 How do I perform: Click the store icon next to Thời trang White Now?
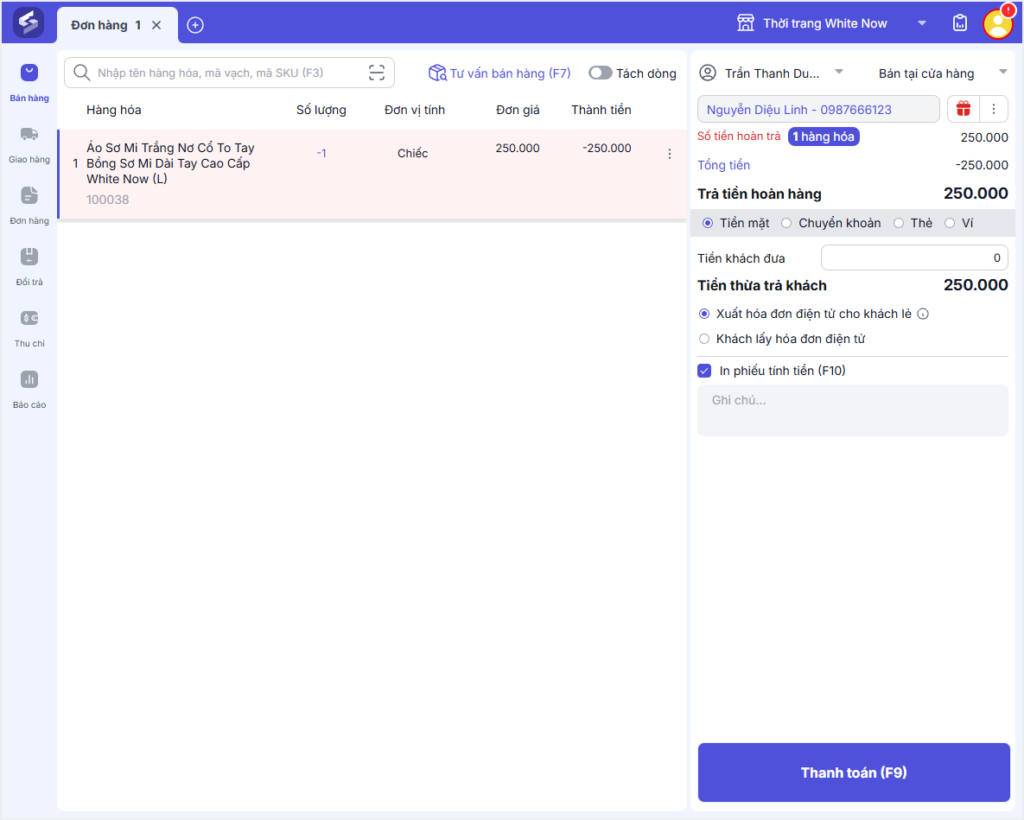click(x=745, y=24)
